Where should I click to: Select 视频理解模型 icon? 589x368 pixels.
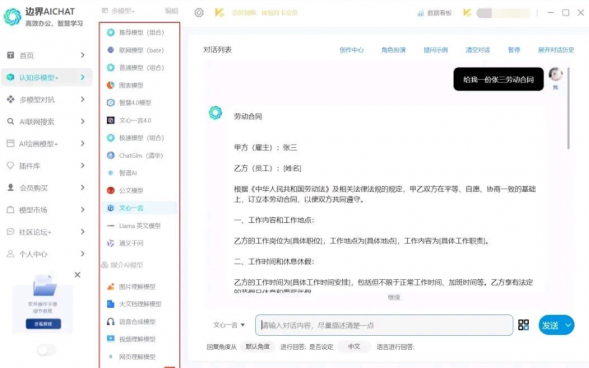coord(110,339)
